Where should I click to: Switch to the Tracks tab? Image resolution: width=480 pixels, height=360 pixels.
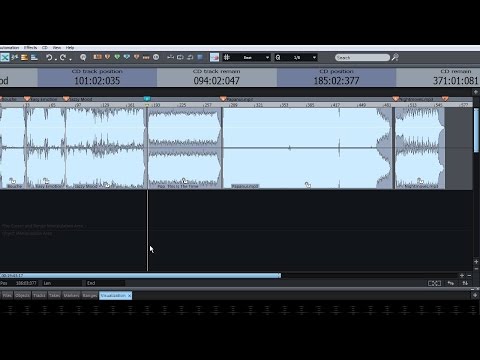[x=39, y=296]
